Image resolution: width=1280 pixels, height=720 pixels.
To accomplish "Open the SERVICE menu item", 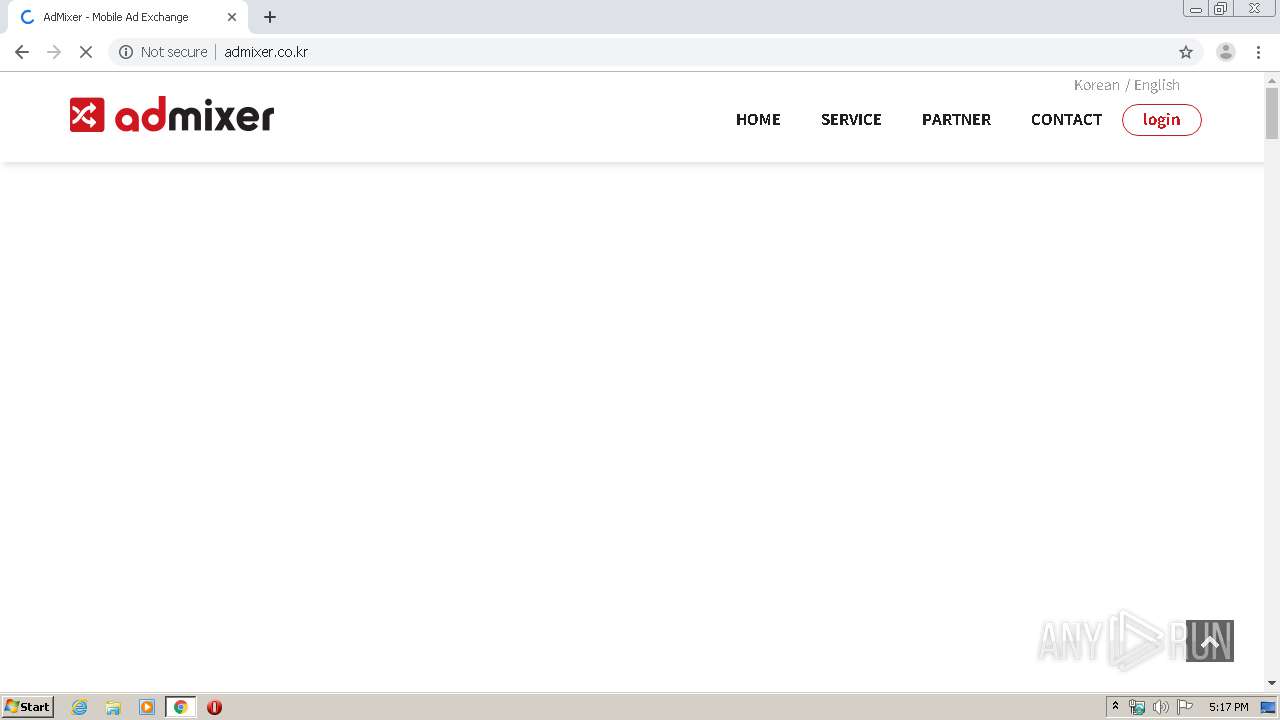I will click(x=851, y=119).
